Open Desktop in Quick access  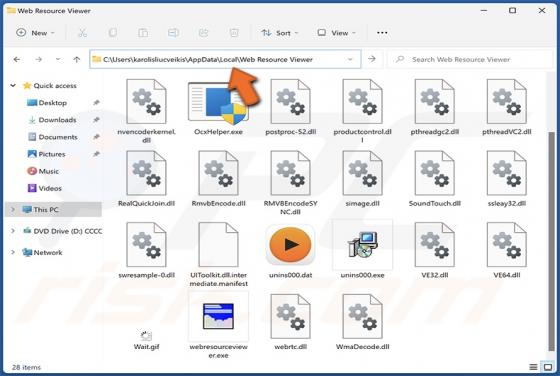tap(52, 103)
